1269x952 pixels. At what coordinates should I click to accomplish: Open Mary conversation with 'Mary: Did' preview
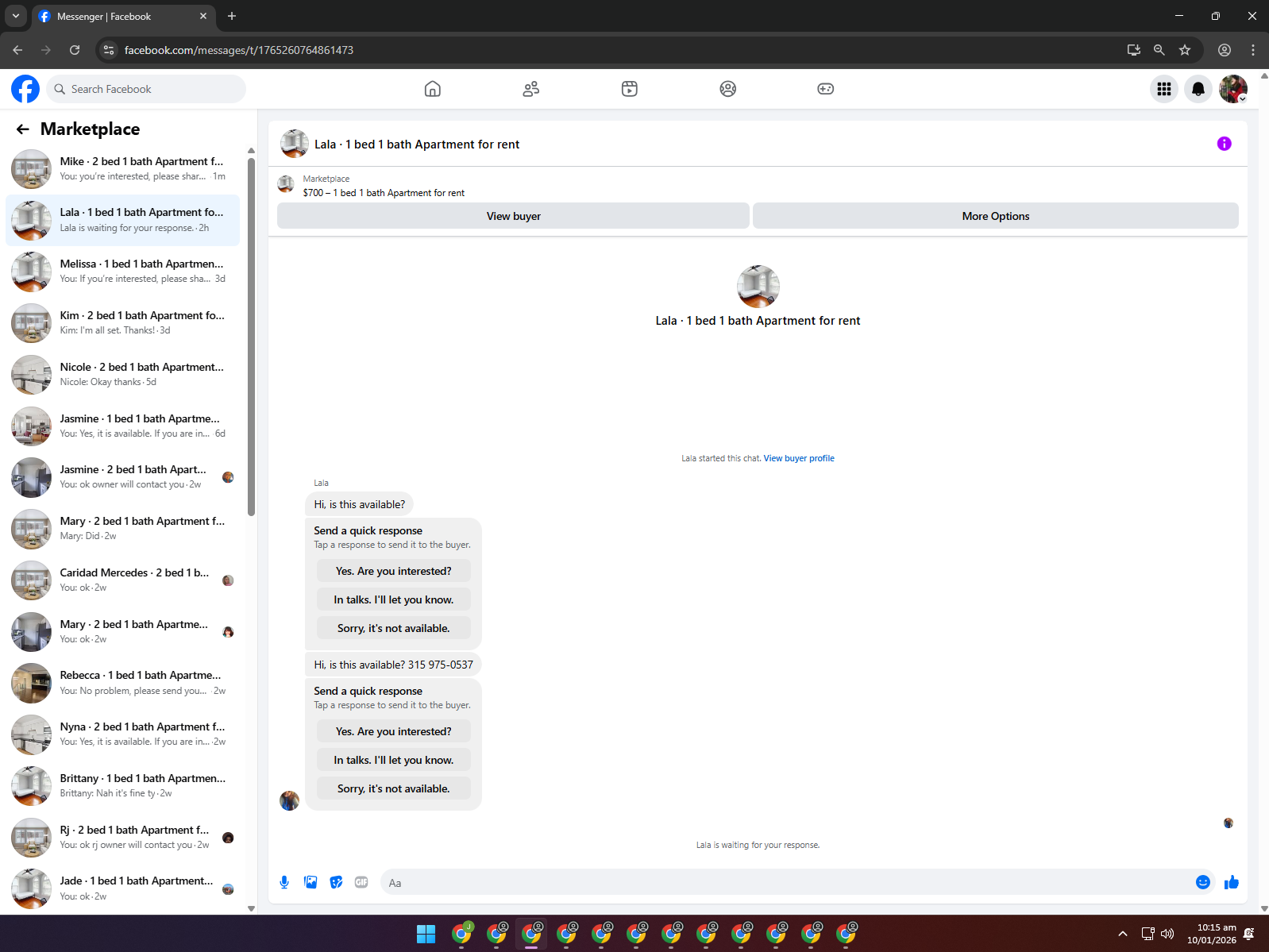(123, 529)
